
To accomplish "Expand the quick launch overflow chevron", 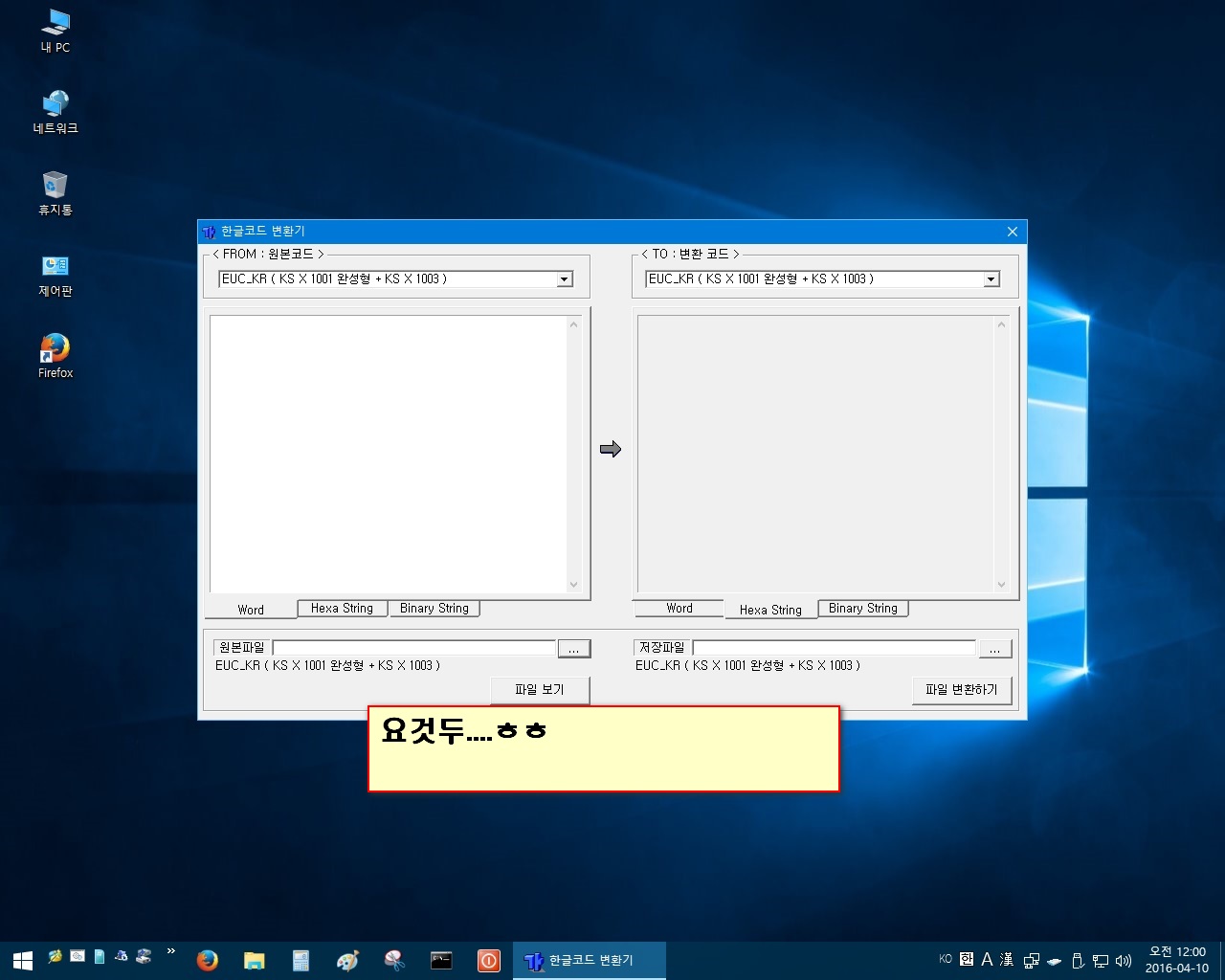I will click(170, 951).
